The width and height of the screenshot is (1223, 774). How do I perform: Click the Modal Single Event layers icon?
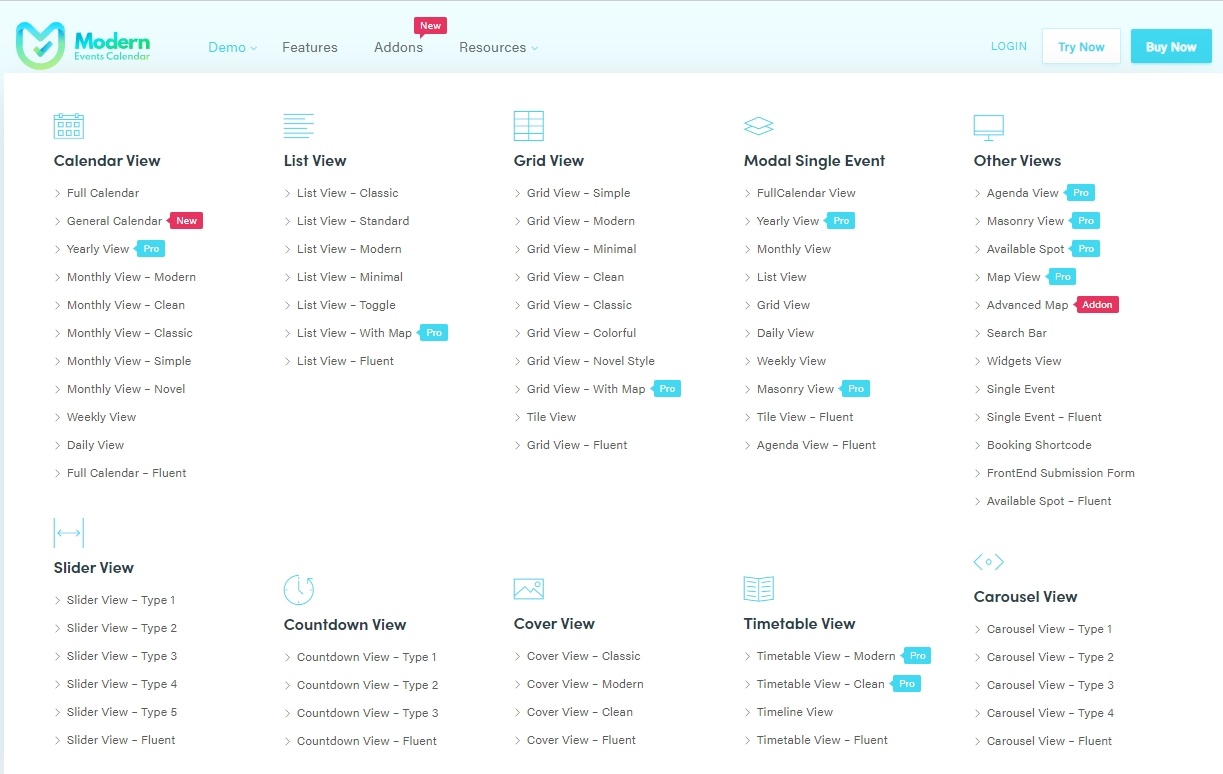(x=759, y=126)
